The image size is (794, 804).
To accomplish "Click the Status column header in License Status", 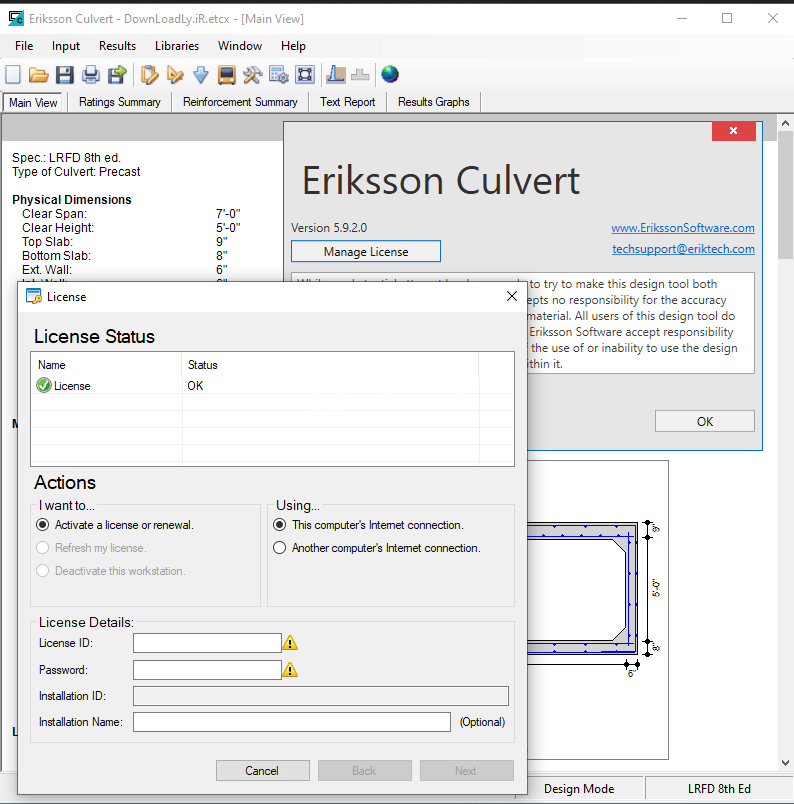I will click(x=330, y=365).
